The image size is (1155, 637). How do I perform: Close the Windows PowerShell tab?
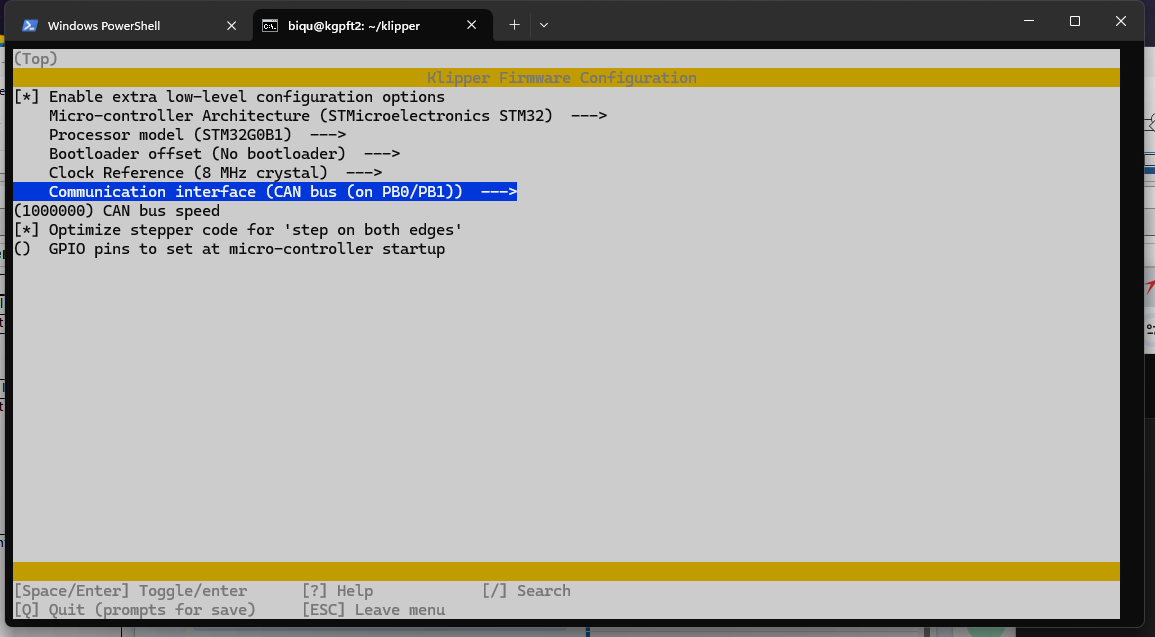pyautogui.click(x=231, y=26)
